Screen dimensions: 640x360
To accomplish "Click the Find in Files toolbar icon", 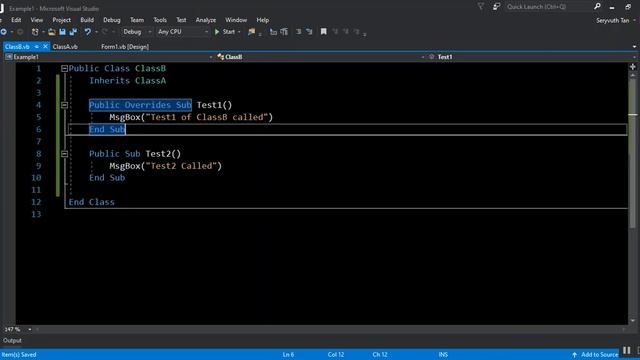I will pos(251,32).
